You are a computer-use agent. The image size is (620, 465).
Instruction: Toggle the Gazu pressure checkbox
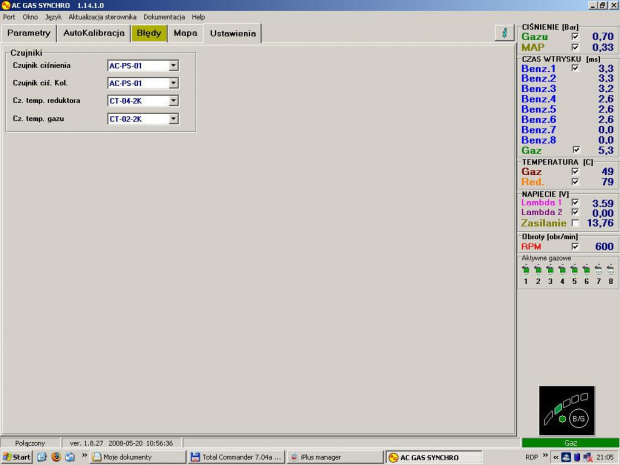575,36
